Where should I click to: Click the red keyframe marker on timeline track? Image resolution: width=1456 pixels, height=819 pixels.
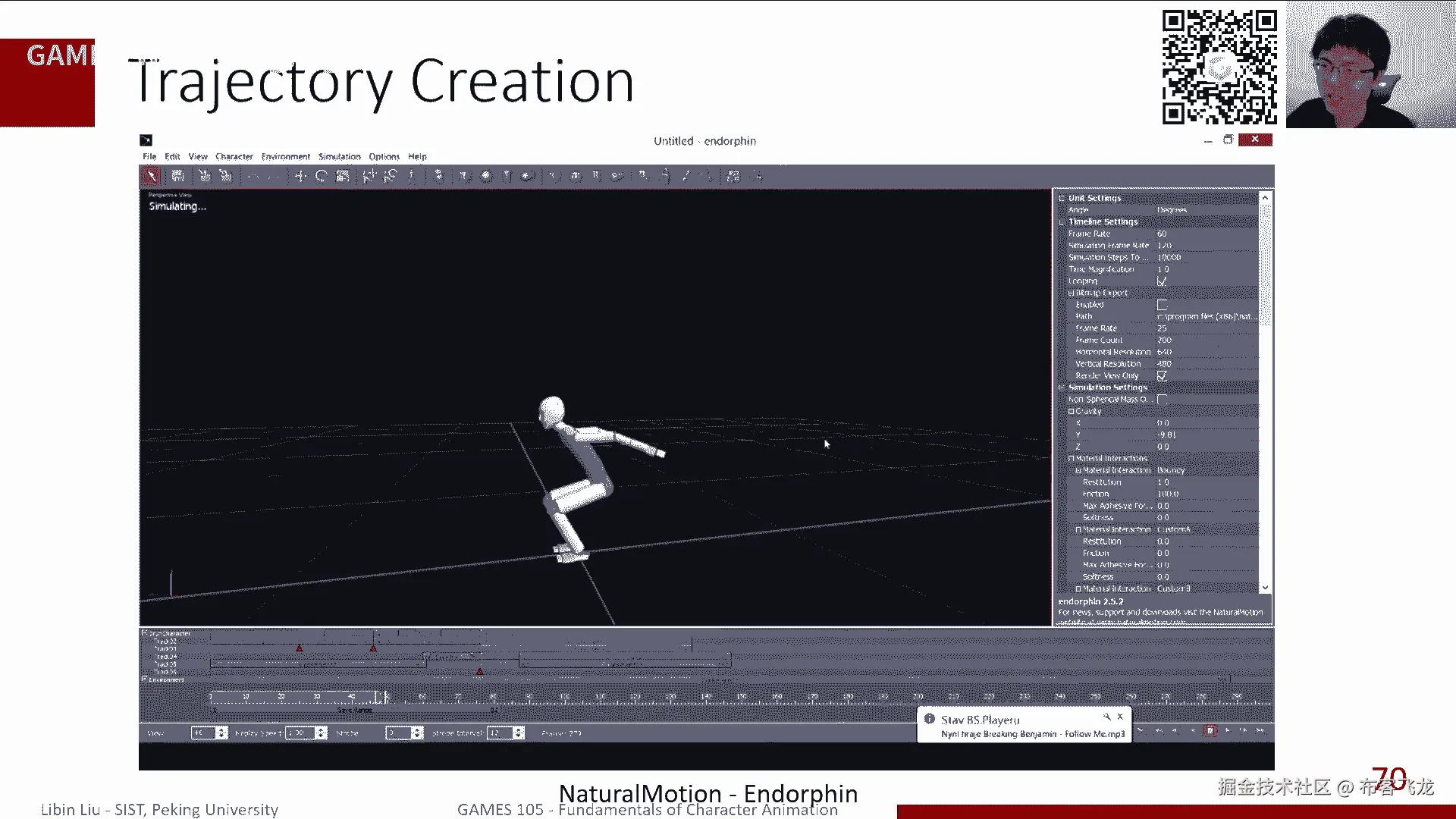coord(300,648)
